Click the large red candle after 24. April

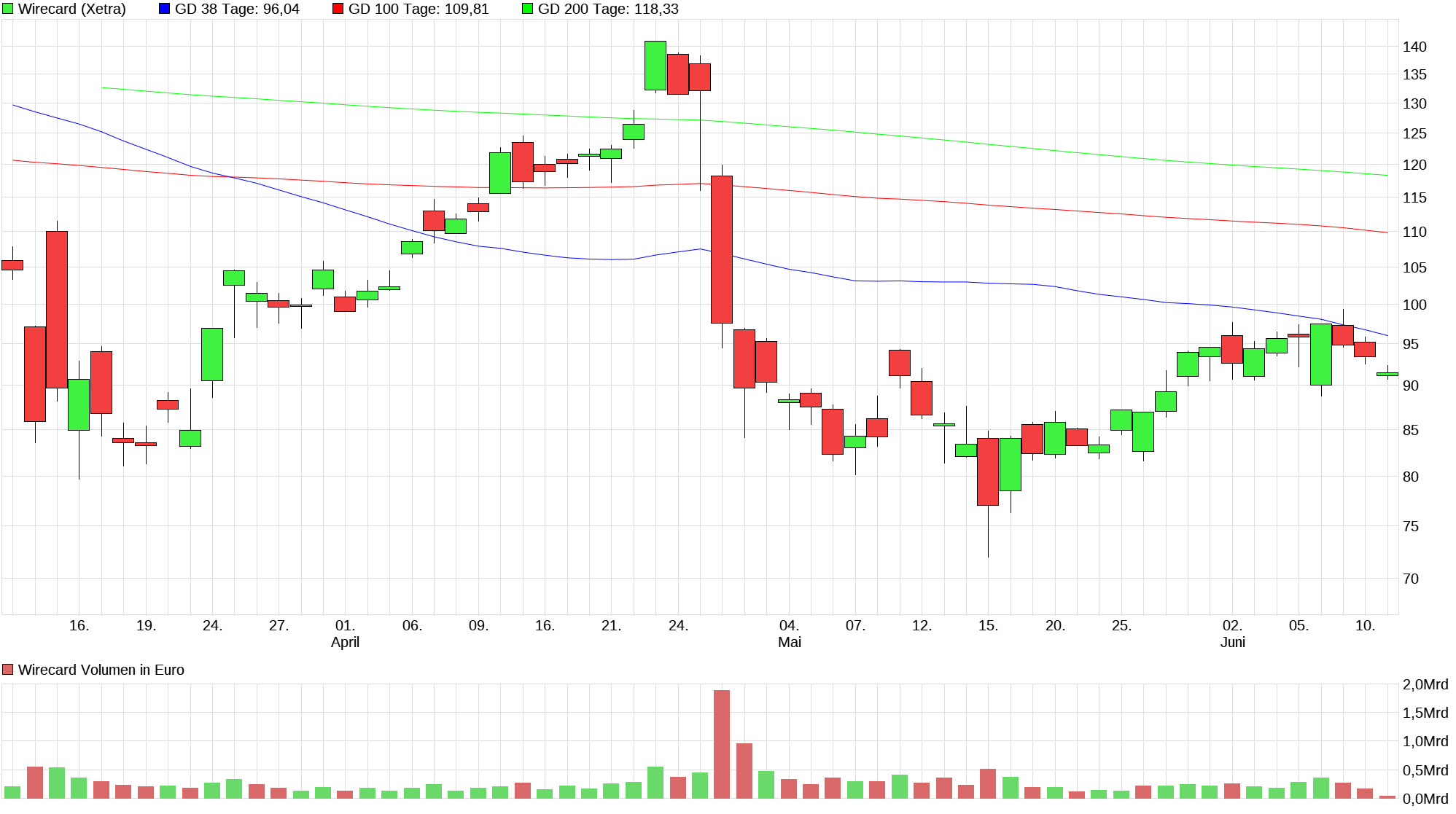(x=722, y=249)
